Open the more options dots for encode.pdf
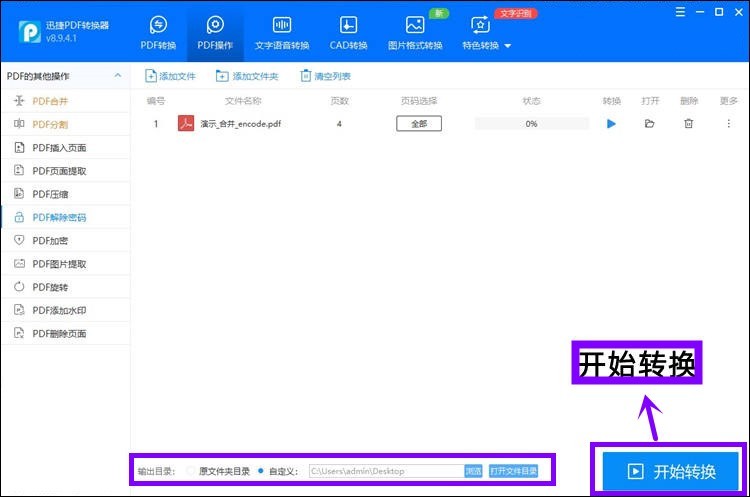 (x=728, y=124)
